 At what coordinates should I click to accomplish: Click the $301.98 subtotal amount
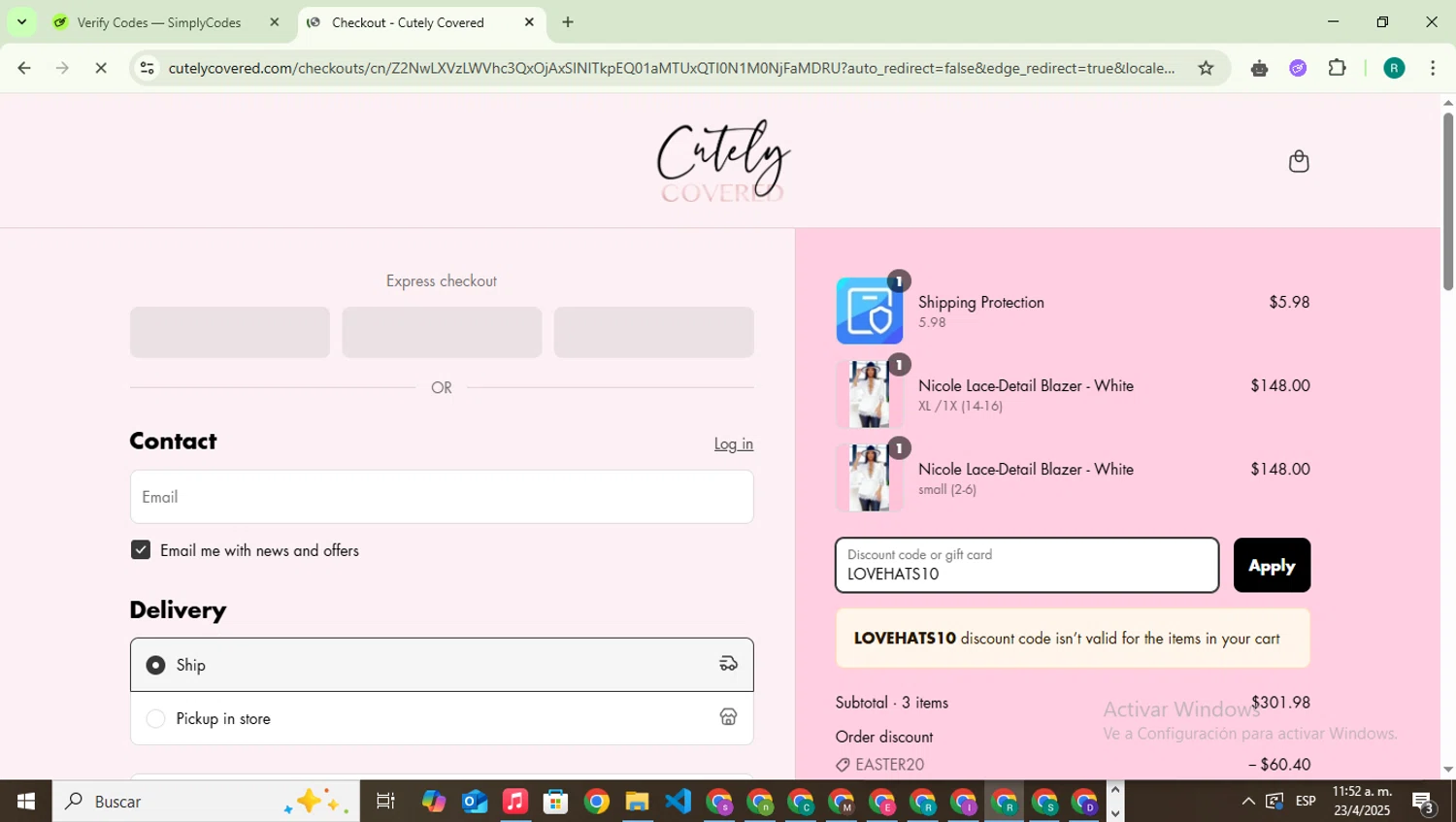coord(1280,703)
